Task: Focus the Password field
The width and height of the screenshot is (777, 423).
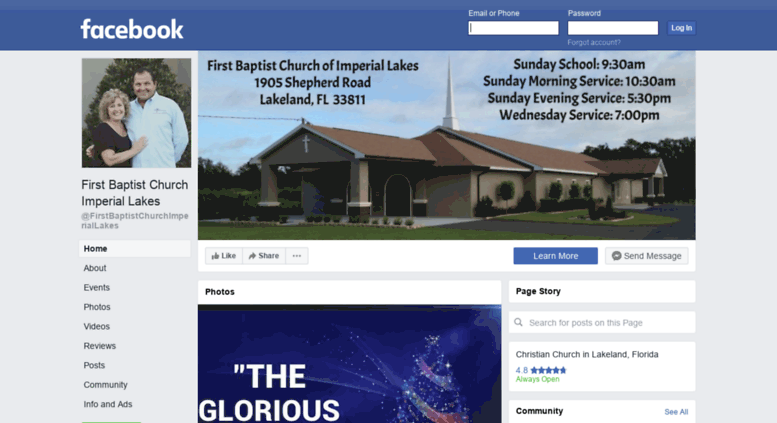Action: click(x=613, y=28)
